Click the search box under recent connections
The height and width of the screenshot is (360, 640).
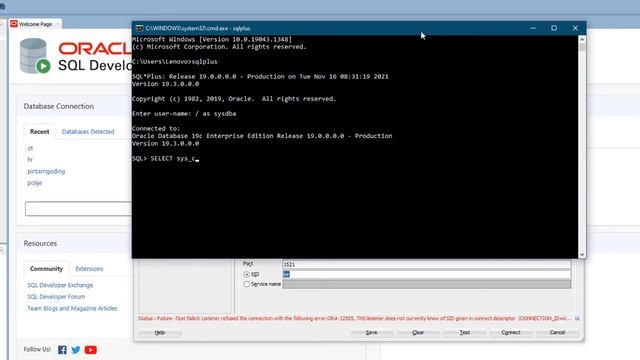coord(78,209)
